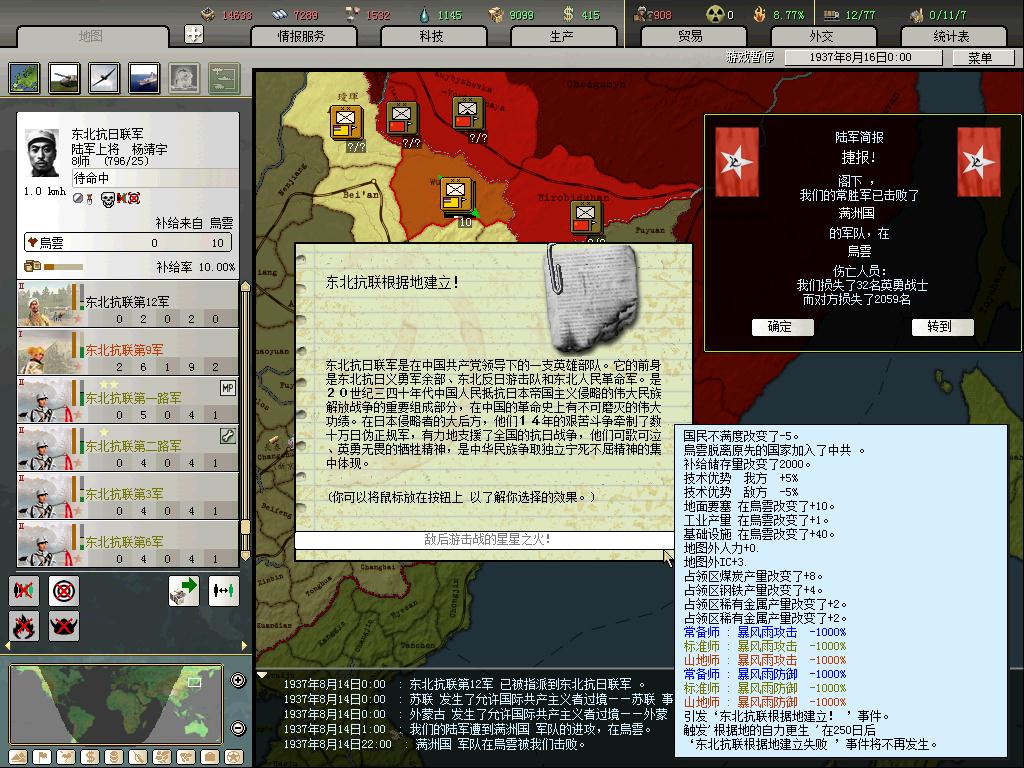Select the seventh map mode region icon
This screenshot has width=1024, height=768.
coord(162,758)
